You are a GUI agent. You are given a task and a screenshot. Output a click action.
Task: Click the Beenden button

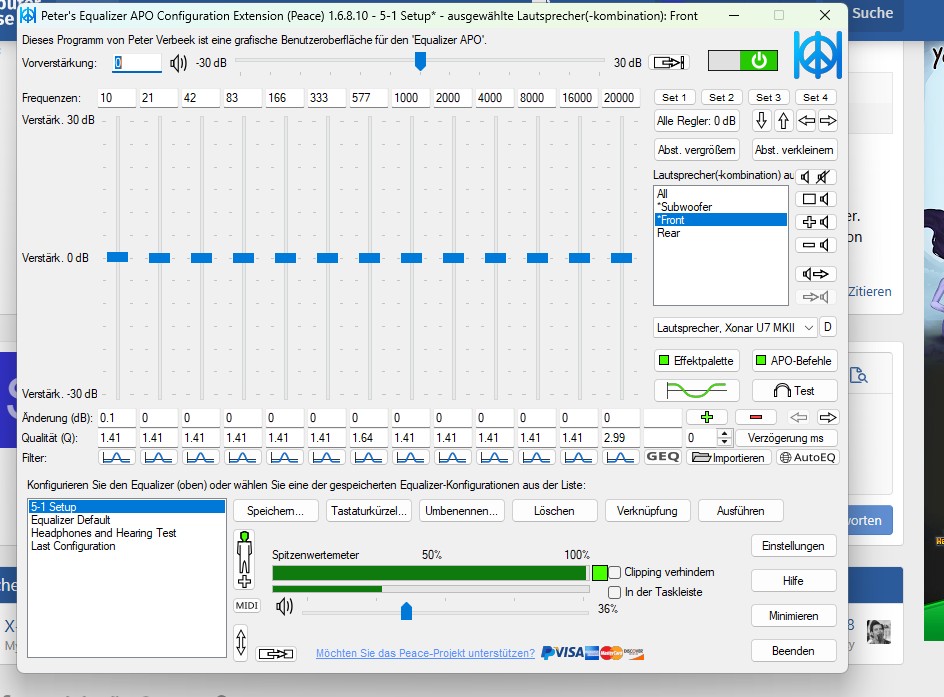pyautogui.click(x=793, y=651)
